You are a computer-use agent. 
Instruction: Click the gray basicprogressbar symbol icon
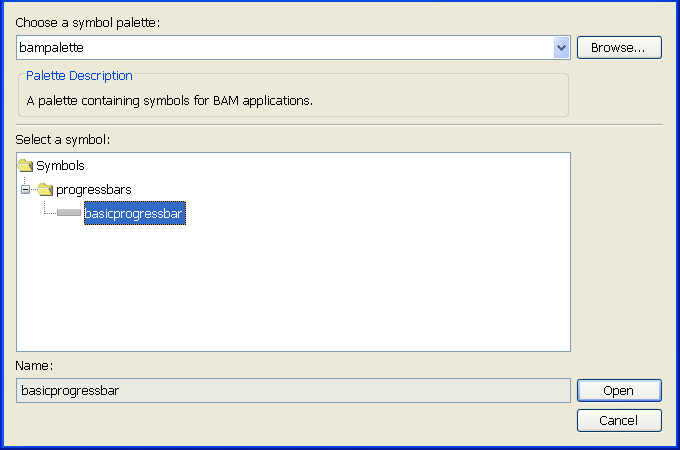(x=69, y=212)
